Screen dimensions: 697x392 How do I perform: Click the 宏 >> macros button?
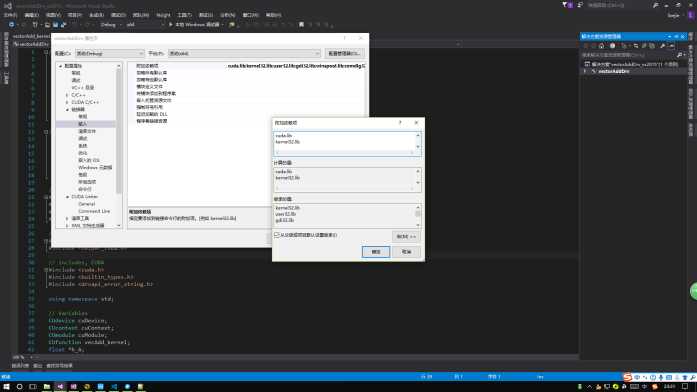point(406,236)
